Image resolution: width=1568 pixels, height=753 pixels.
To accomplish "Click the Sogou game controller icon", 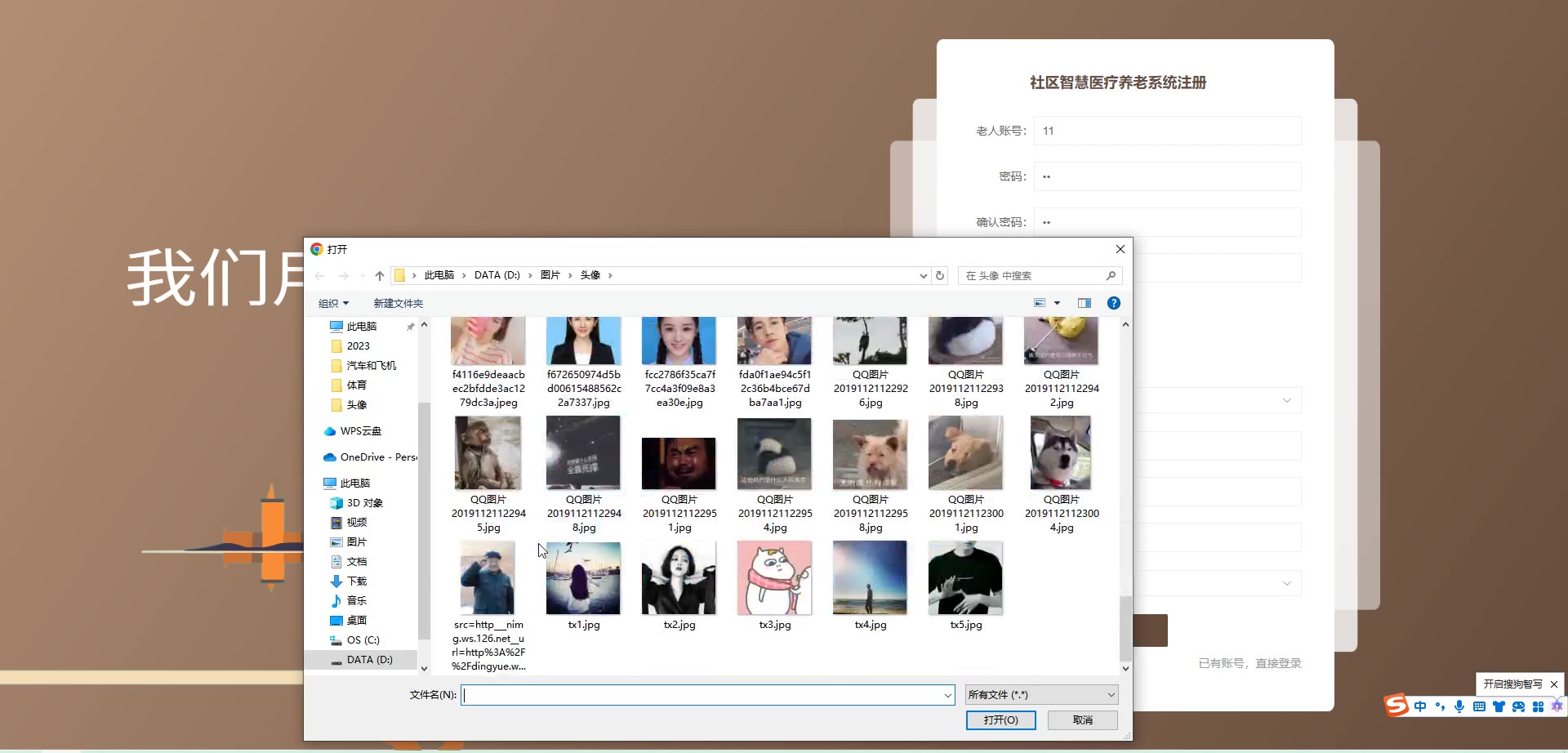I will click(1518, 706).
